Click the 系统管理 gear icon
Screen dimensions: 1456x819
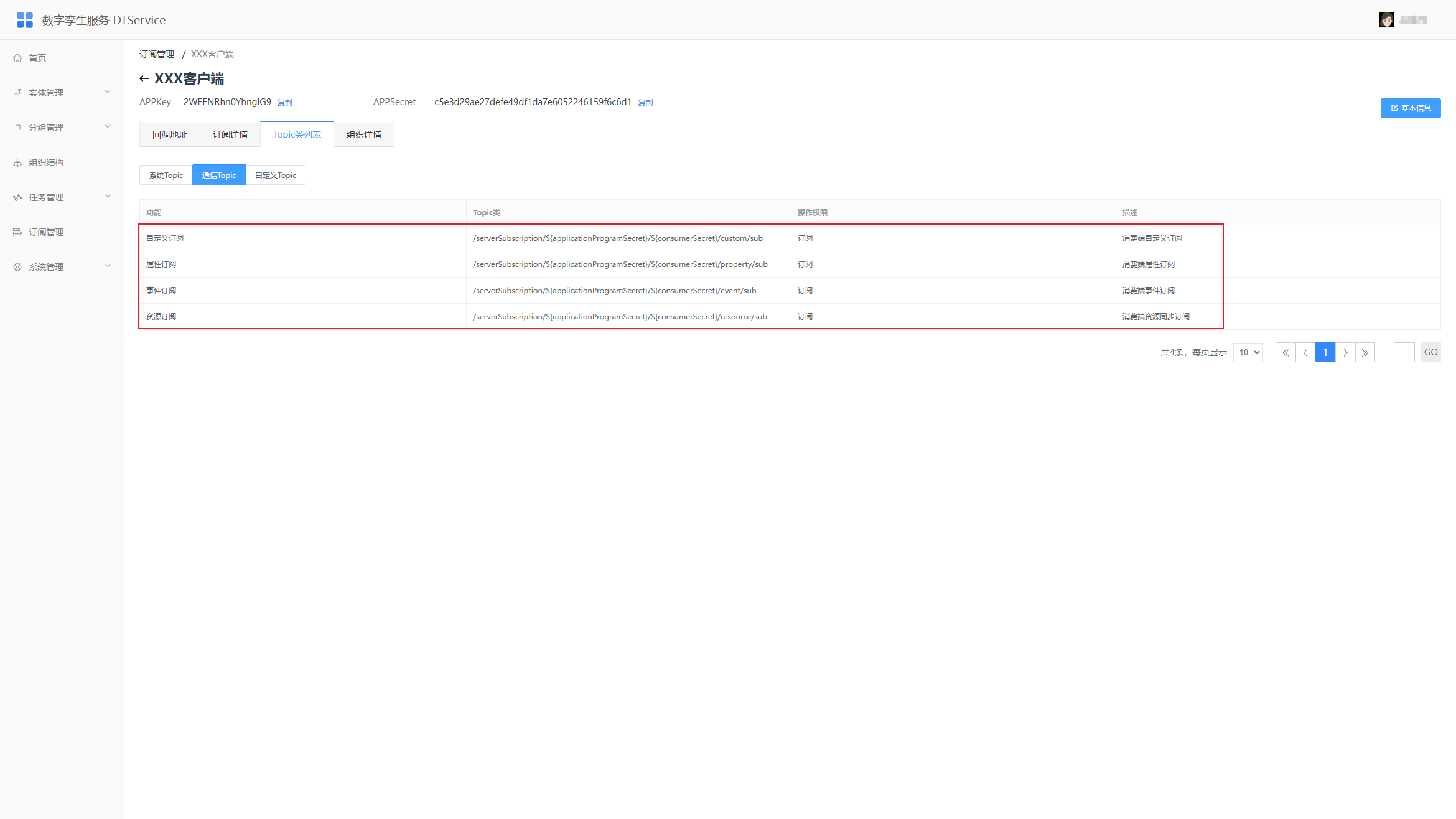coord(17,267)
